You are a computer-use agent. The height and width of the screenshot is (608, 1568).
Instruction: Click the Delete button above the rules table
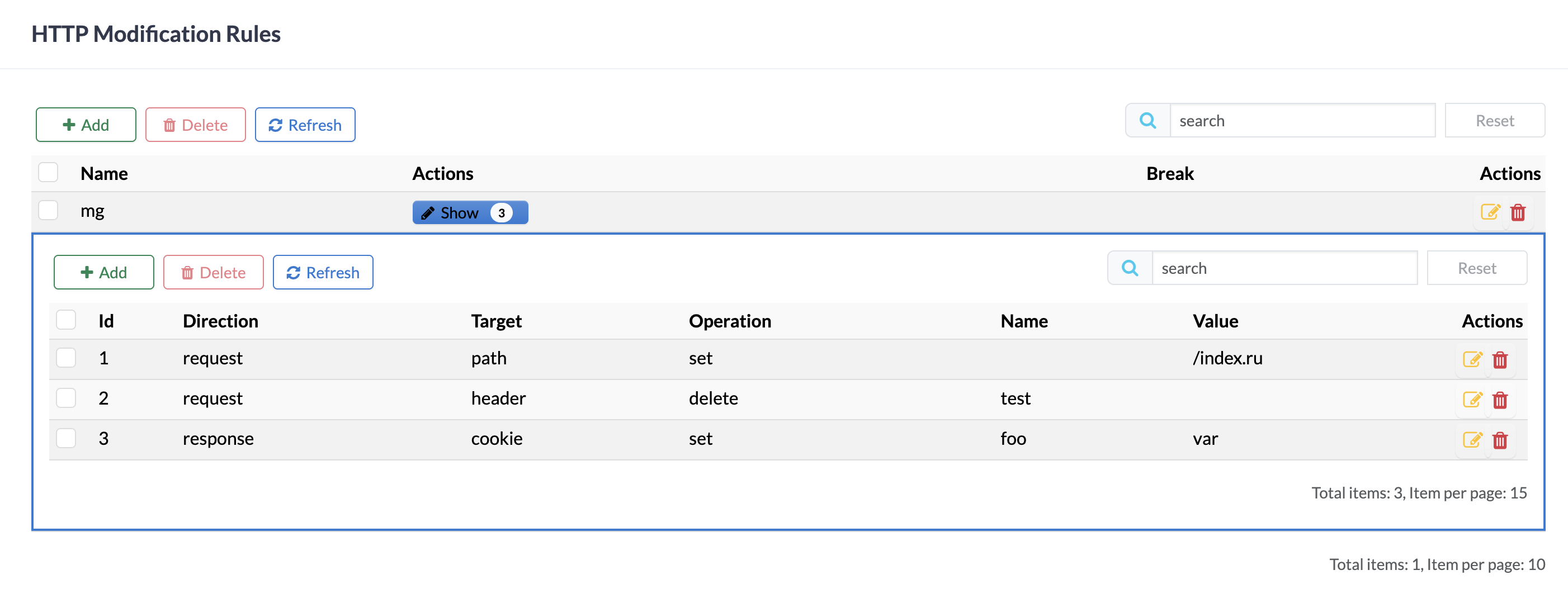click(195, 124)
